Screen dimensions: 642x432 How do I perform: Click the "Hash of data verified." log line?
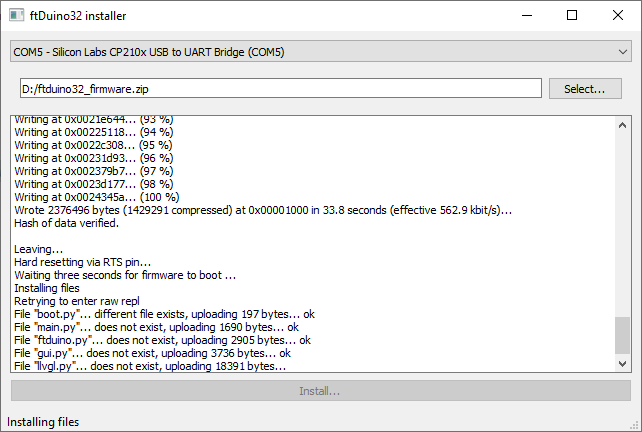[66, 223]
